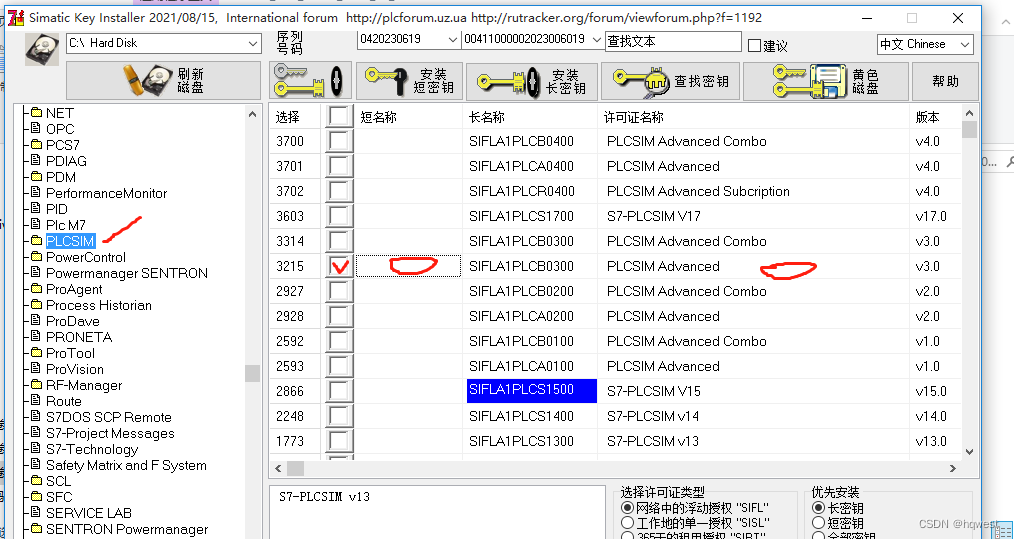The width and height of the screenshot is (1014, 539).
Task: Select floating license SIFL radio button
Action: point(627,508)
